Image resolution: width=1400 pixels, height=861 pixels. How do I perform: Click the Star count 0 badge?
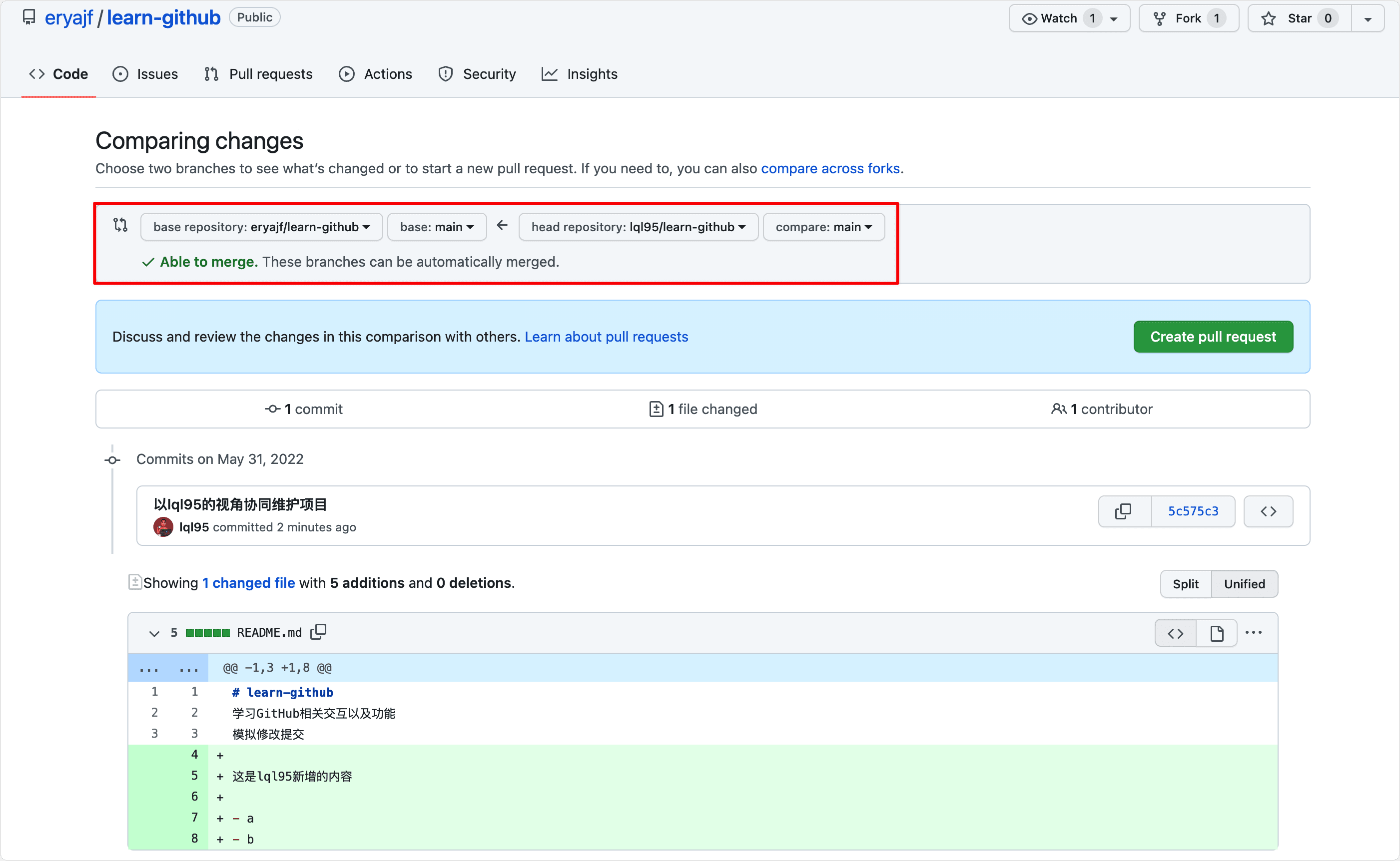[x=1327, y=18]
